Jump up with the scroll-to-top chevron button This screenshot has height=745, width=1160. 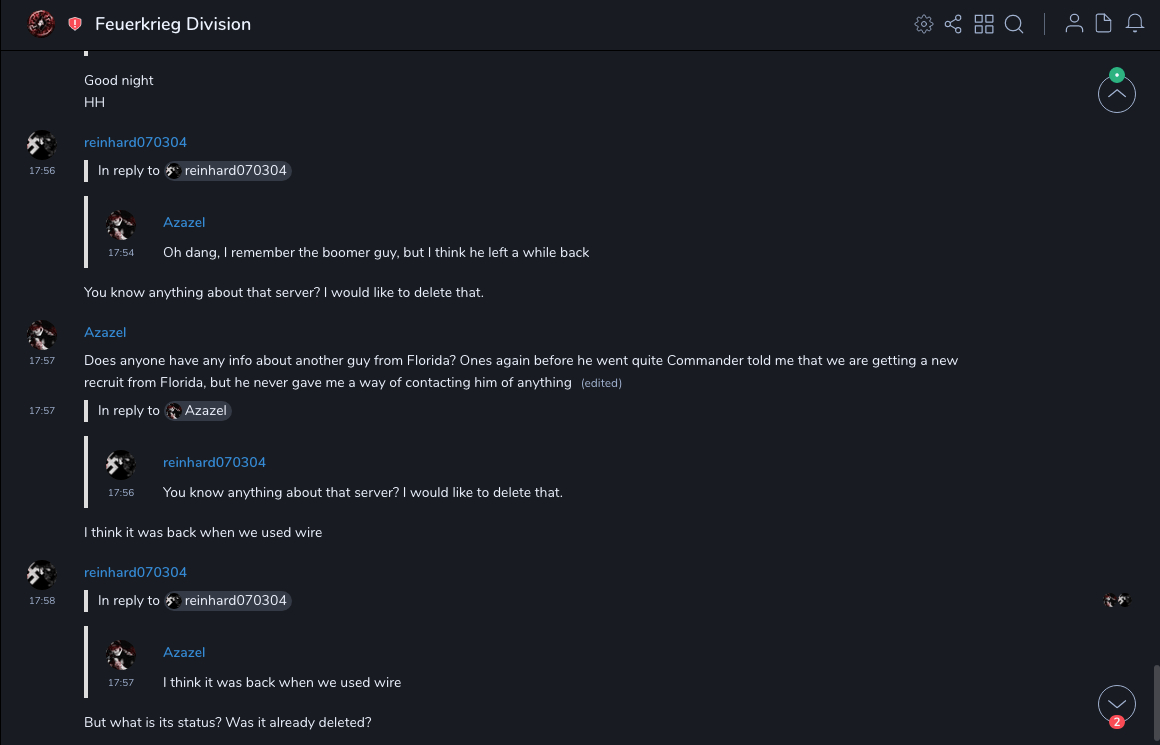pyautogui.click(x=1117, y=95)
